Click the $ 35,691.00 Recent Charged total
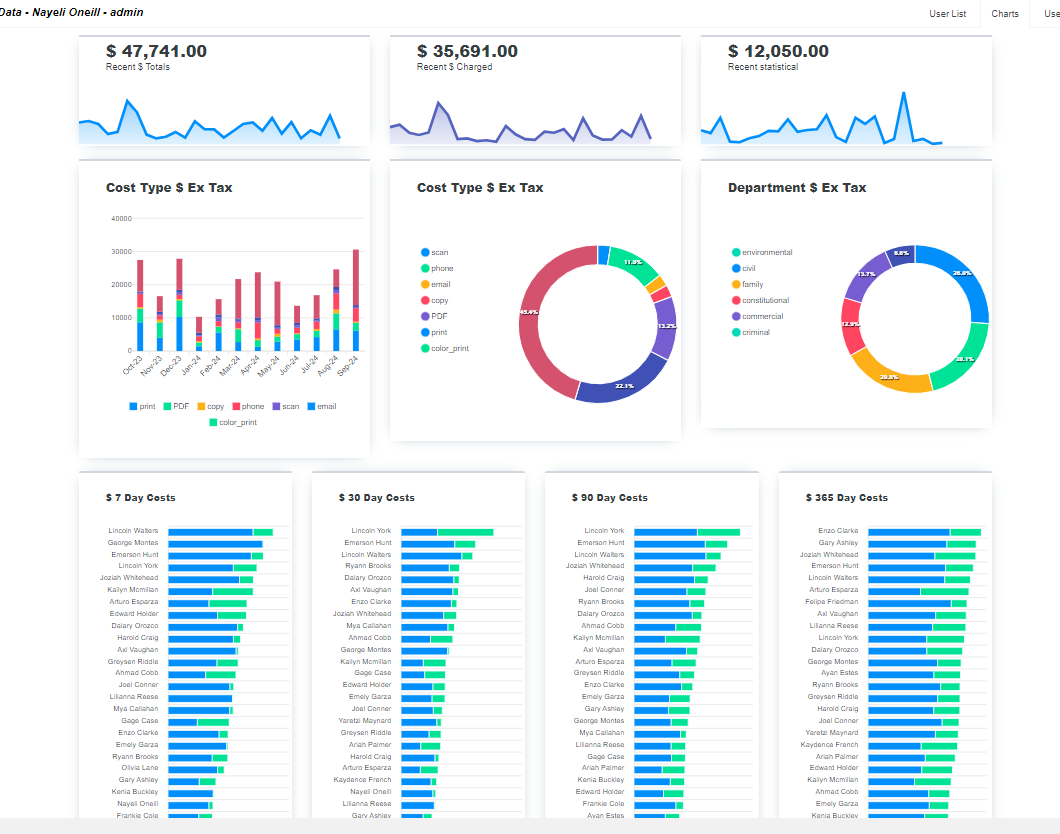 tap(467, 52)
